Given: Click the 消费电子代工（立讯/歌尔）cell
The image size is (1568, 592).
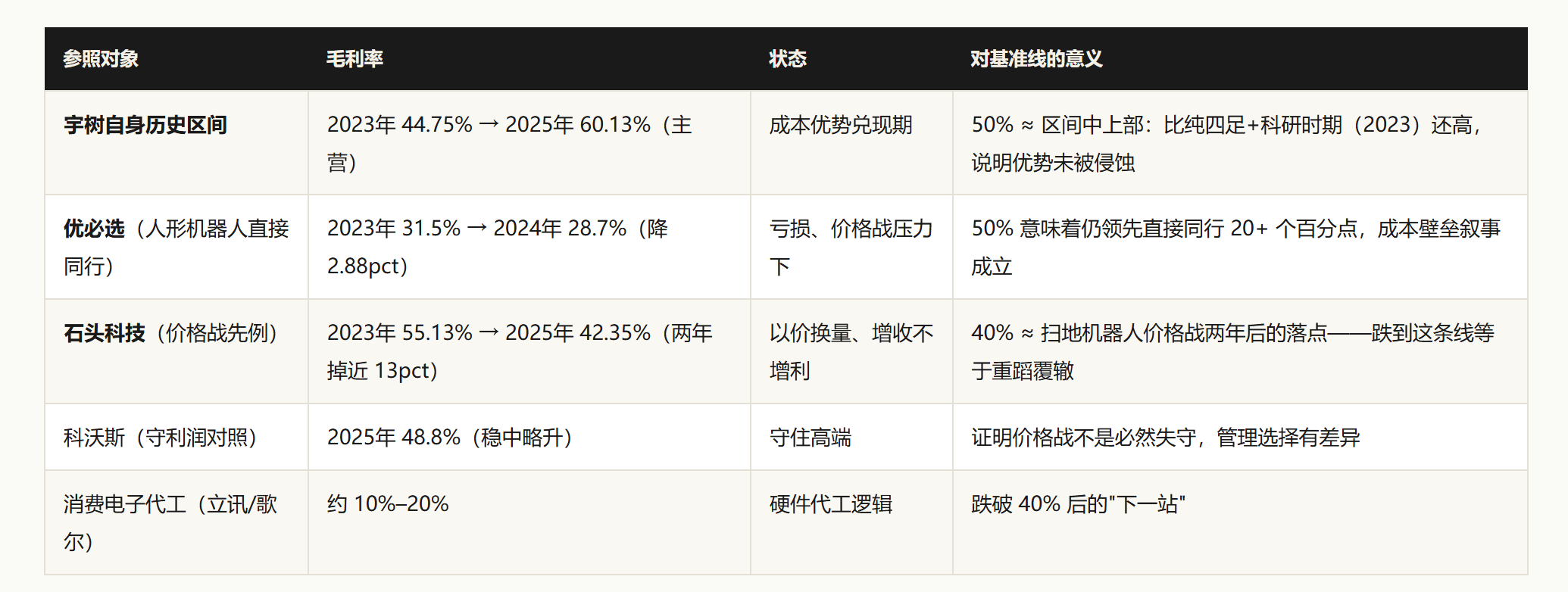Looking at the screenshot, I should point(176,522).
